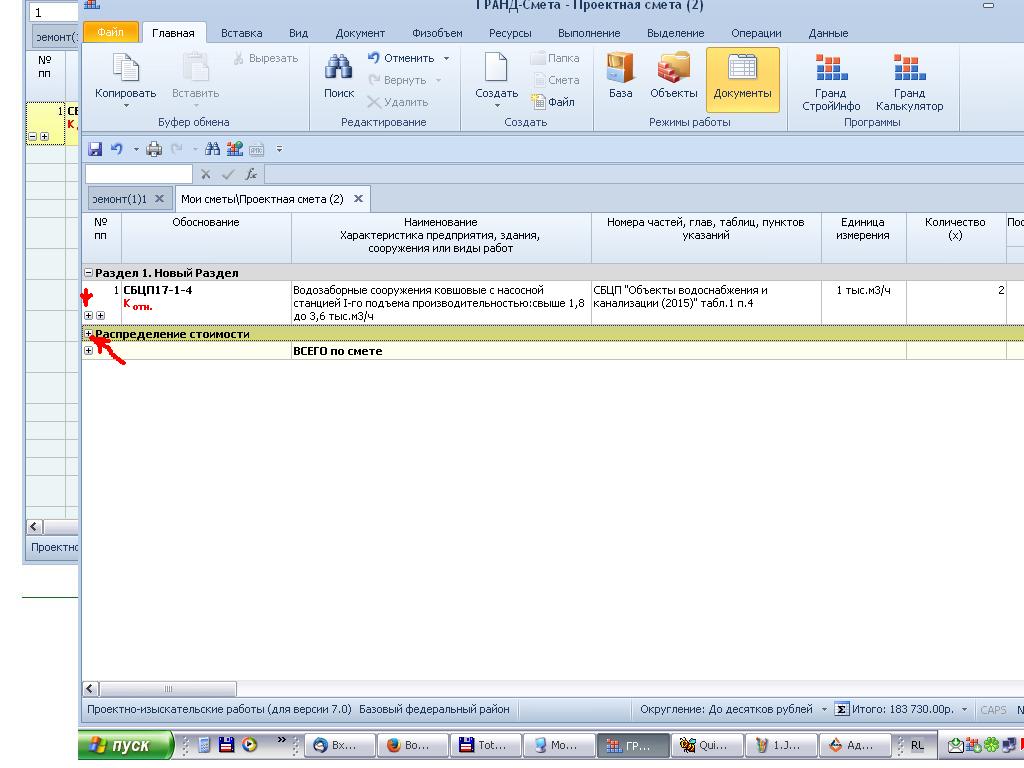Viewport: 1024px width, 768px height.
Task: Click the cell name input field
Action: point(138,174)
